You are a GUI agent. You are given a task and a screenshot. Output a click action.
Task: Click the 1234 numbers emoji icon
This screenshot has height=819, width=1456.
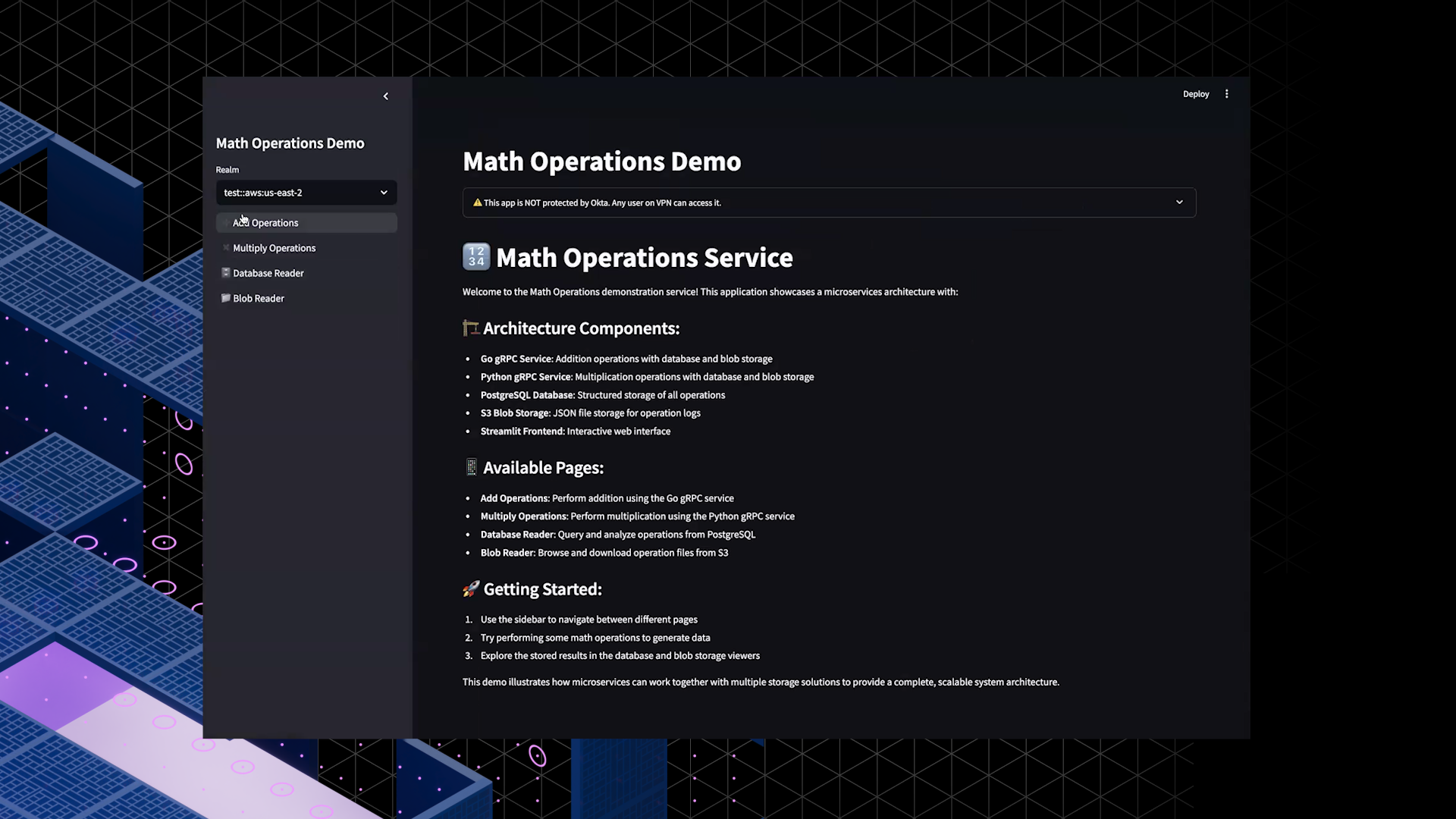pyautogui.click(x=476, y=256)
